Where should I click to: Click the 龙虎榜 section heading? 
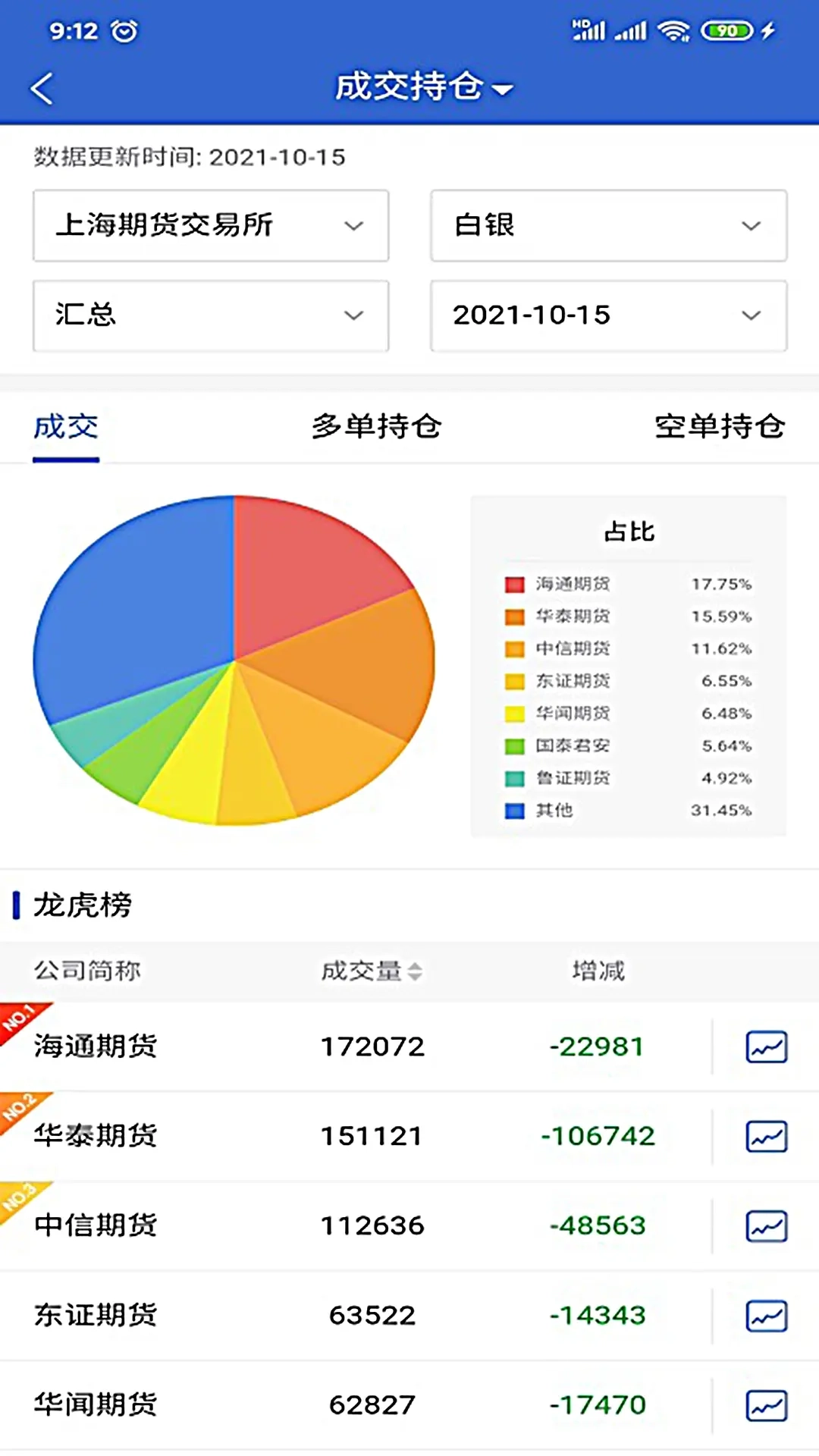[x=83, y=905]
